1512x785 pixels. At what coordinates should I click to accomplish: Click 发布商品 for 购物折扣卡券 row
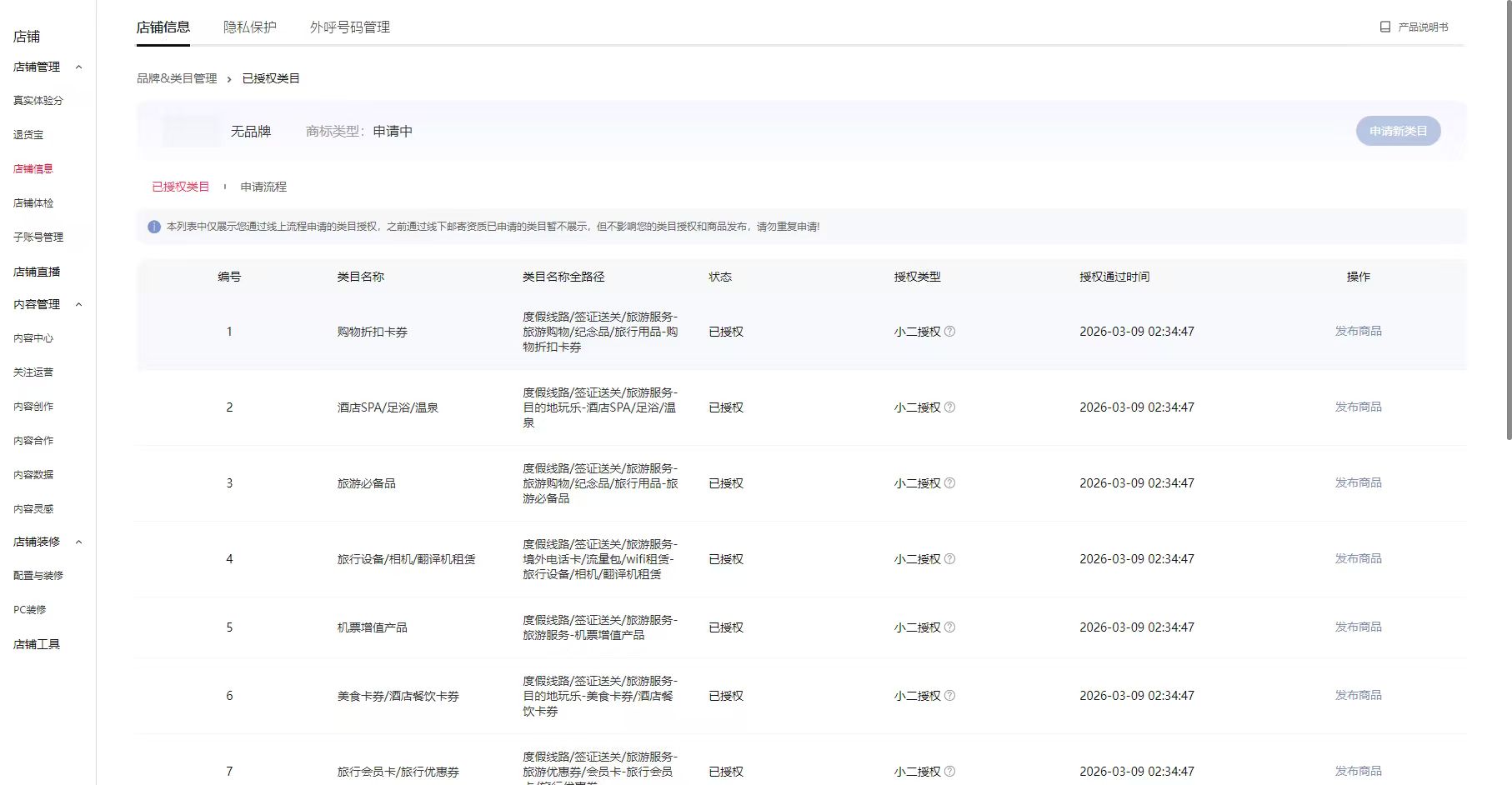[1358, 332]
